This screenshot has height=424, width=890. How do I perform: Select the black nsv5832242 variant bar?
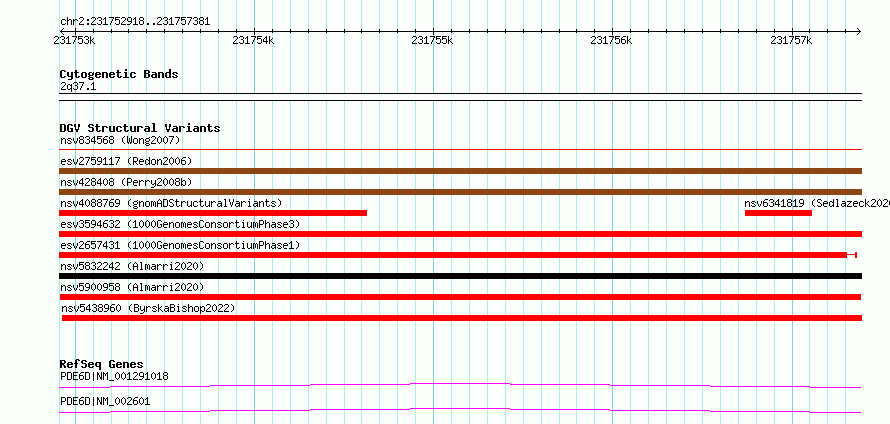point(460,276)
